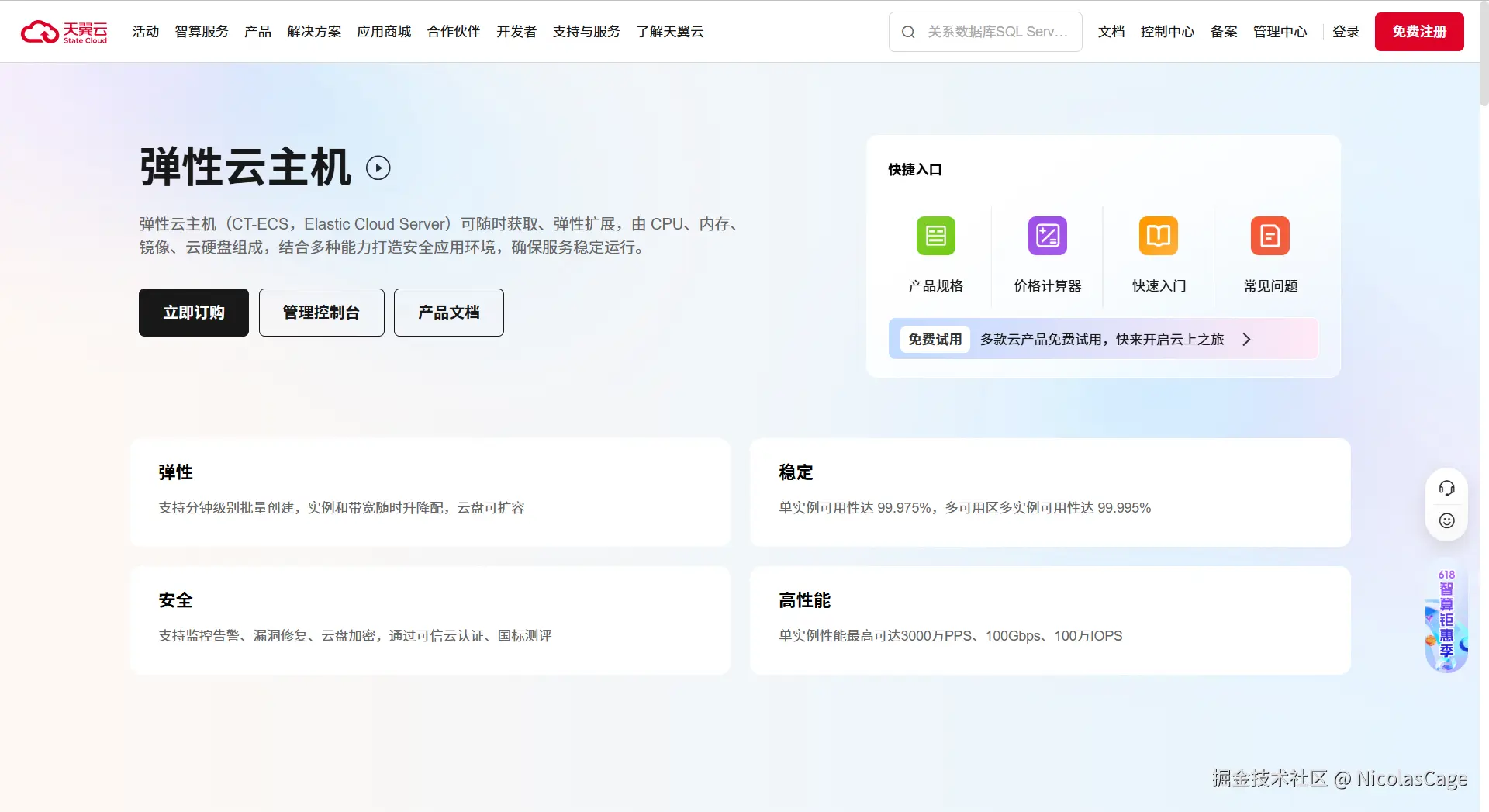Open the purple 价格计算器 icon
1489x812 pixels.
1048,236
